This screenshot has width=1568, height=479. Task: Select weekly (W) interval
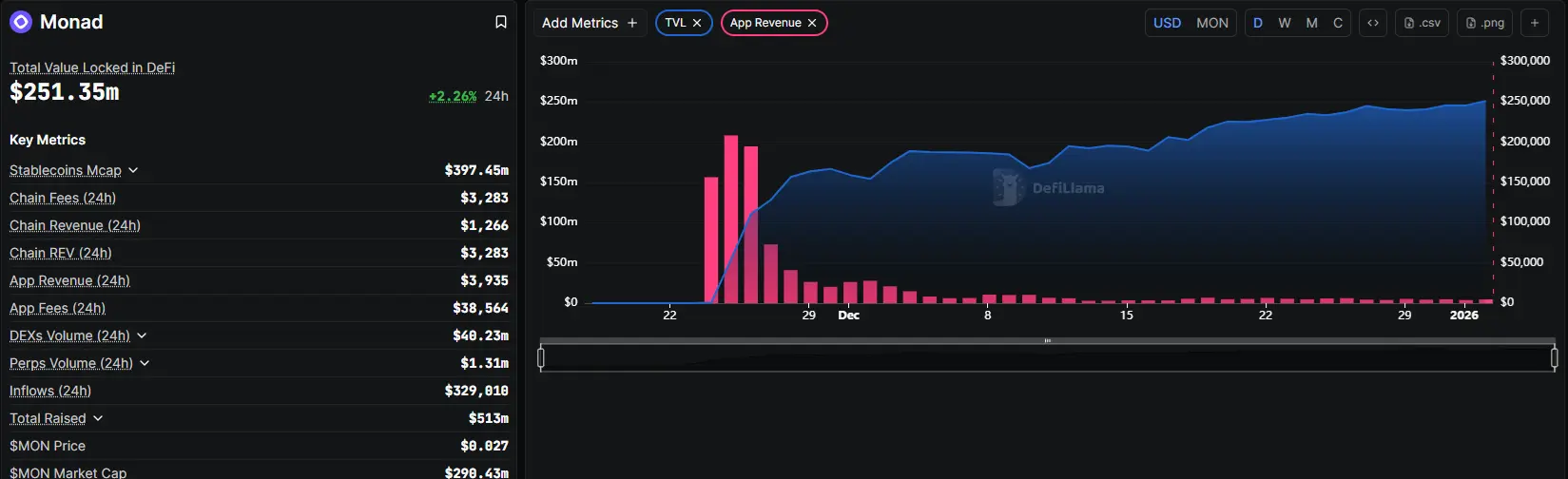(x=1285, y=23)
